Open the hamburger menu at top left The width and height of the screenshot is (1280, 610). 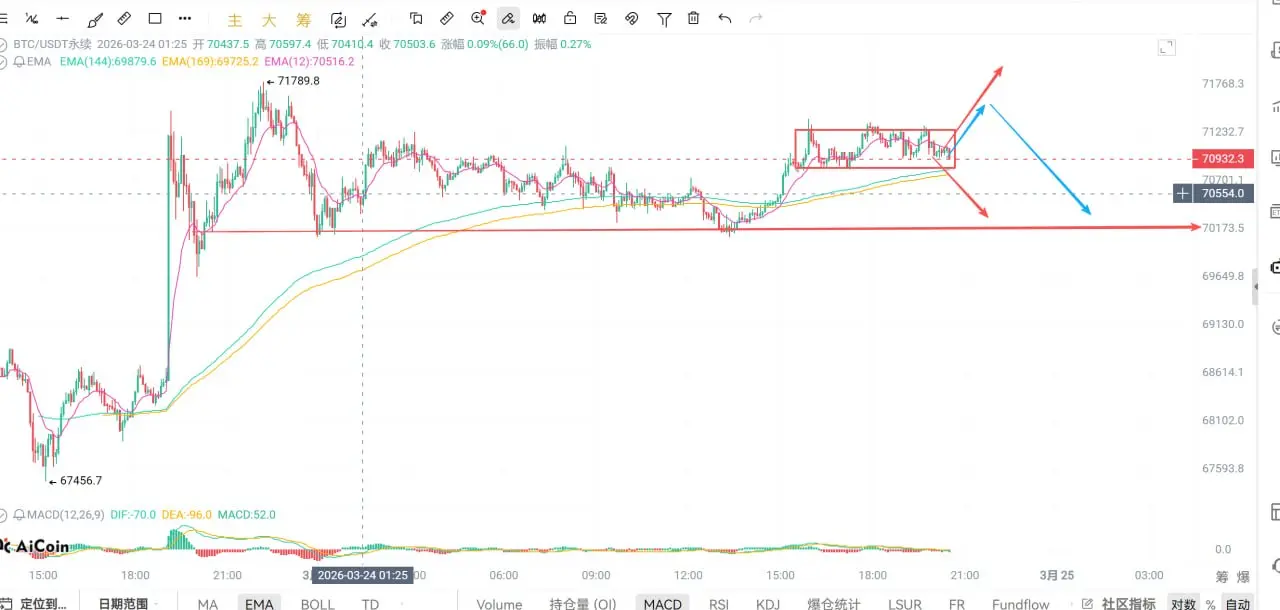coord(4,18)
